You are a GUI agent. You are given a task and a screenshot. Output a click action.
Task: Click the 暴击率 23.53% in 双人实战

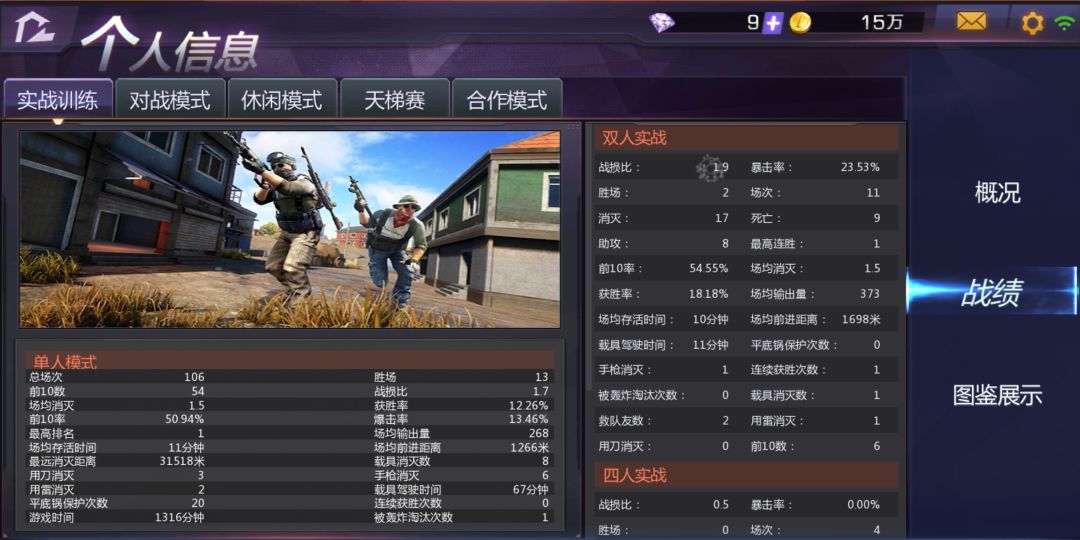816,167
